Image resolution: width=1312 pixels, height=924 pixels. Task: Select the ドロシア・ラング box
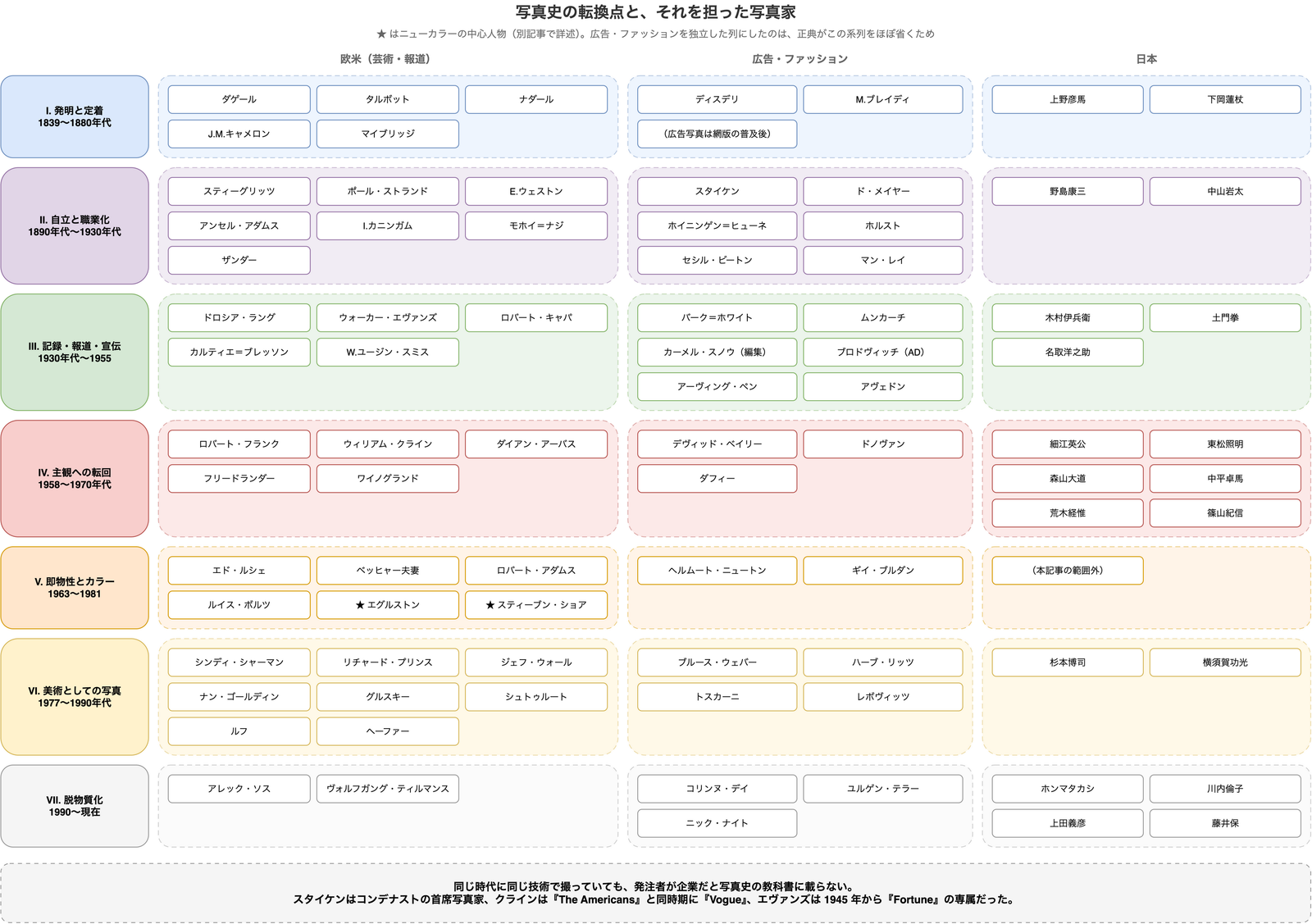pos(239,317)
